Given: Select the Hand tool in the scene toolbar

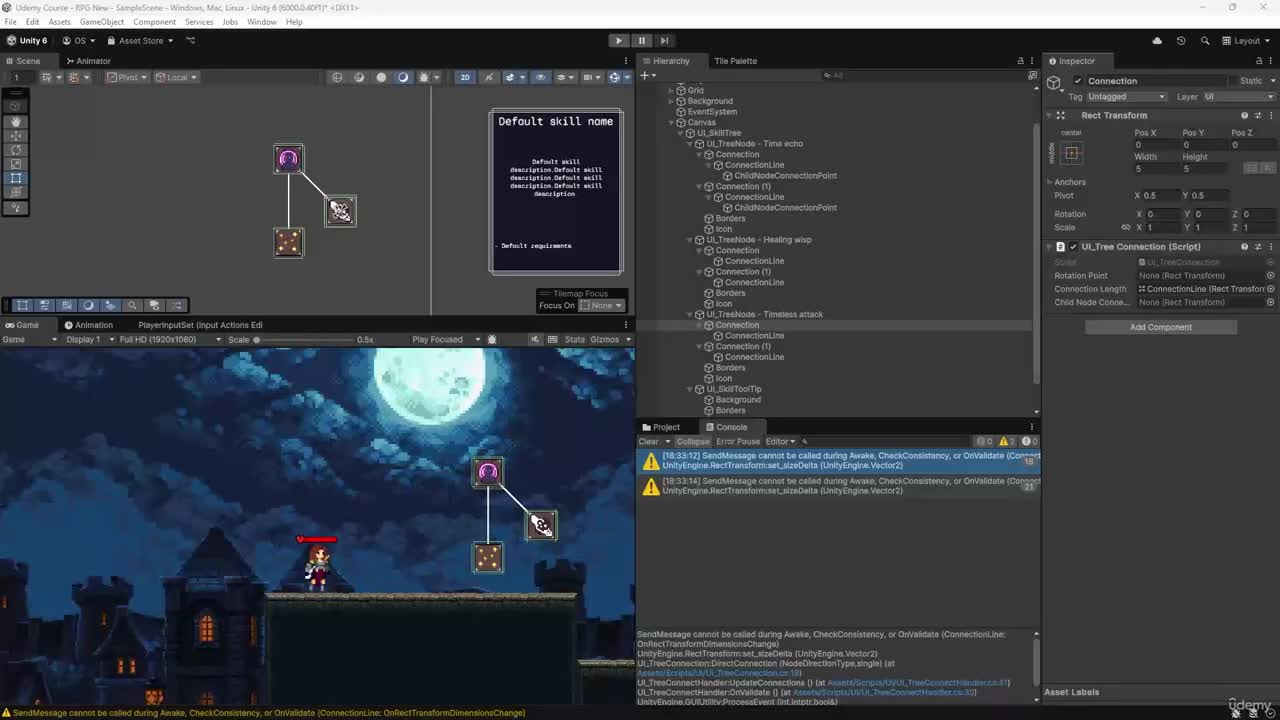Looking at the screenshot, I should tap(16, 121).
